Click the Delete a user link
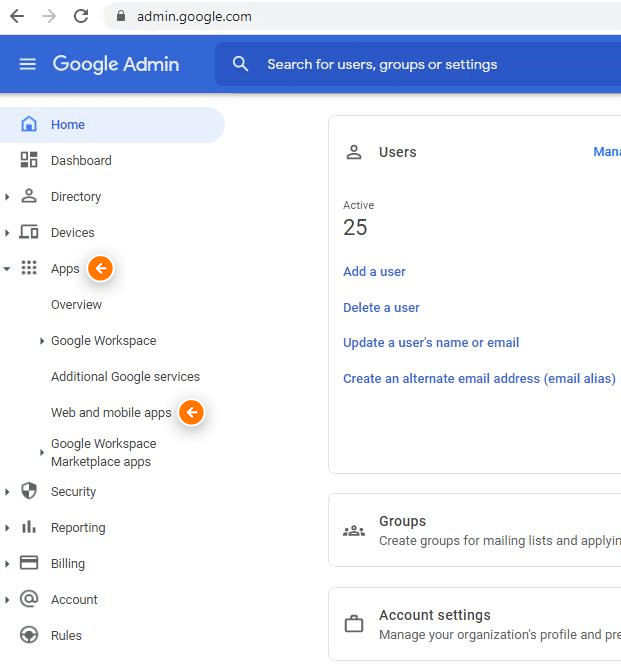The height and width of the screenshot is (668, 621). tap(381, 308)
